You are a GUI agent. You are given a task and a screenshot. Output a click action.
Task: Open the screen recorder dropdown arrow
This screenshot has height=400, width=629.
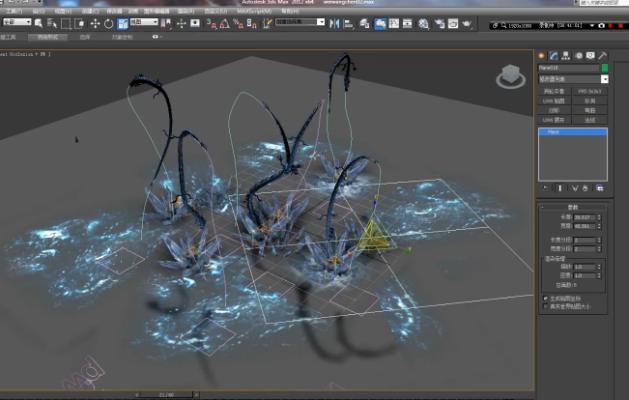(x=592, y=25)
